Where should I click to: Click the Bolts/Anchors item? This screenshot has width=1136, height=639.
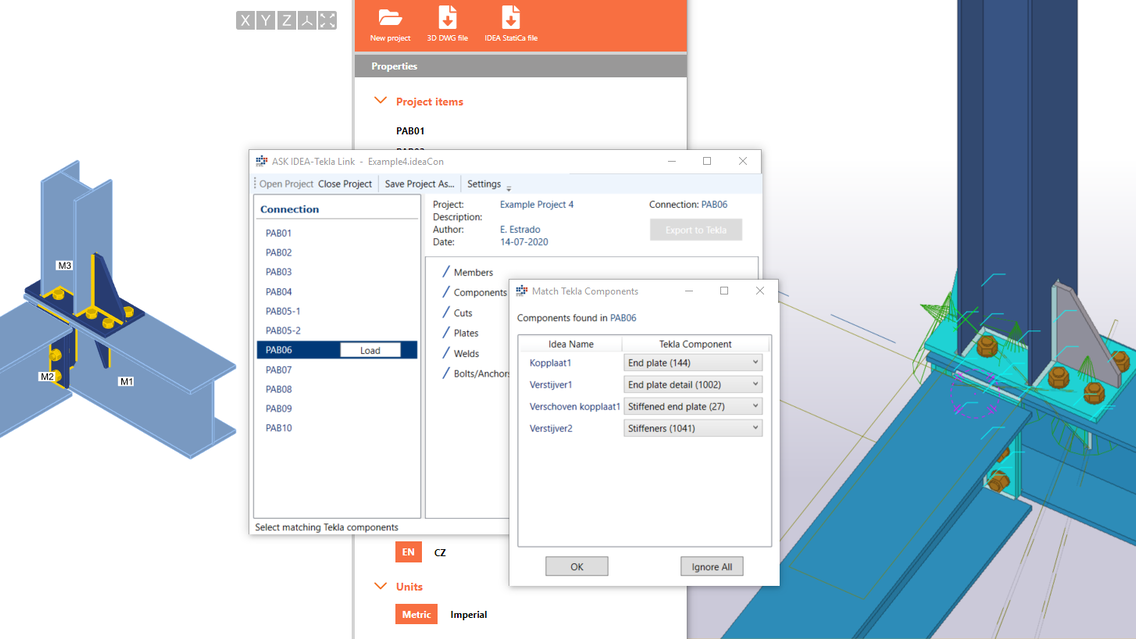coord(481,374)
